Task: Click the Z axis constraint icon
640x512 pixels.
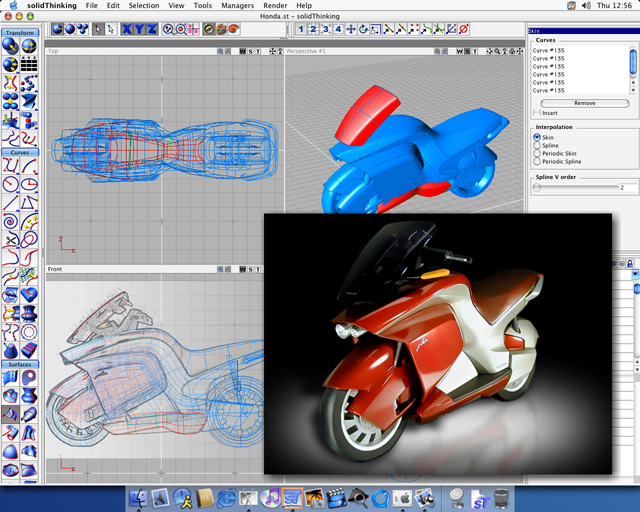Action: click(x=151, y=29)
